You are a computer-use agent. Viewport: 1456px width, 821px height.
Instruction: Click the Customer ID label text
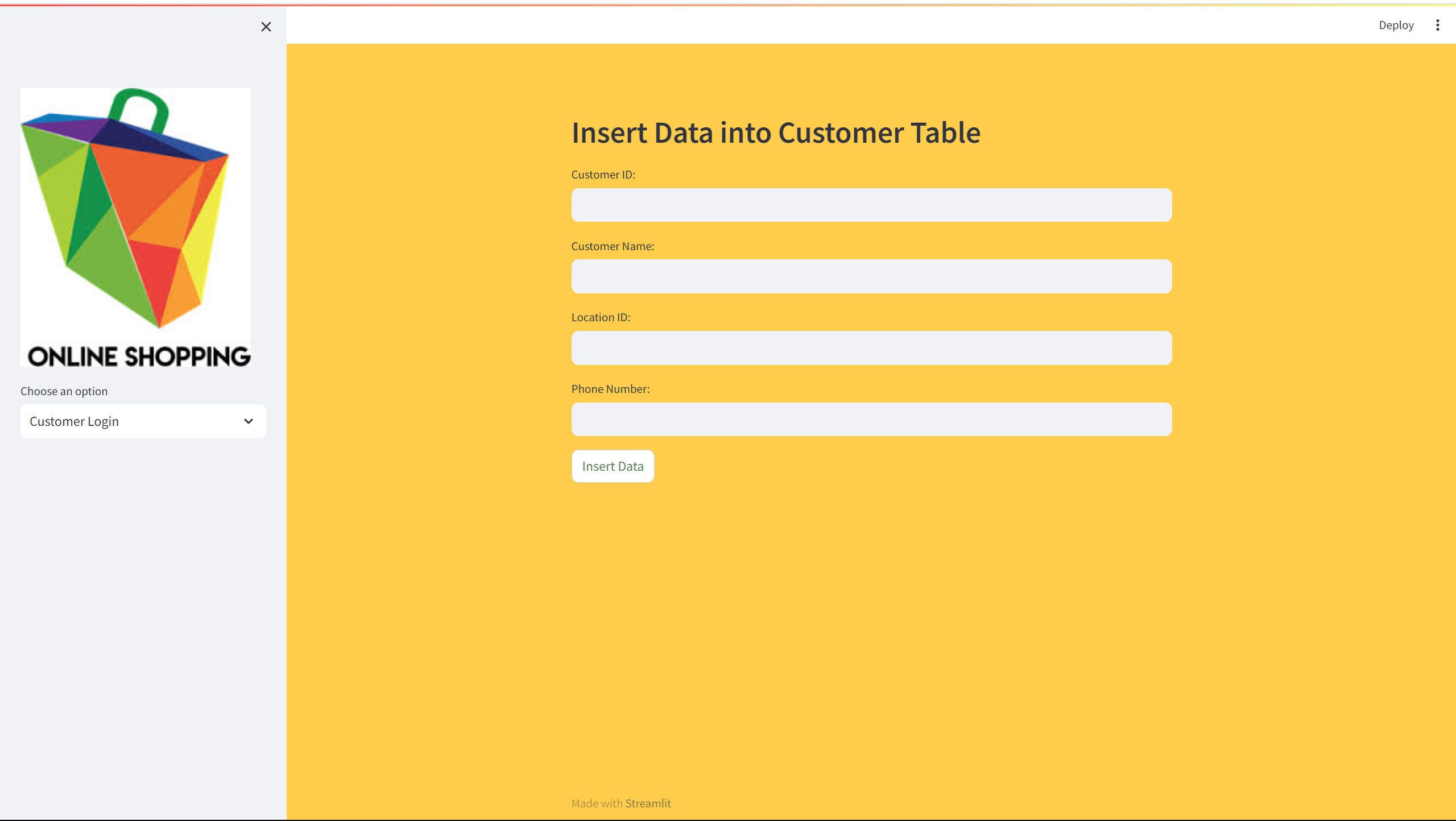pyautogui.click(x=603, y=175)
